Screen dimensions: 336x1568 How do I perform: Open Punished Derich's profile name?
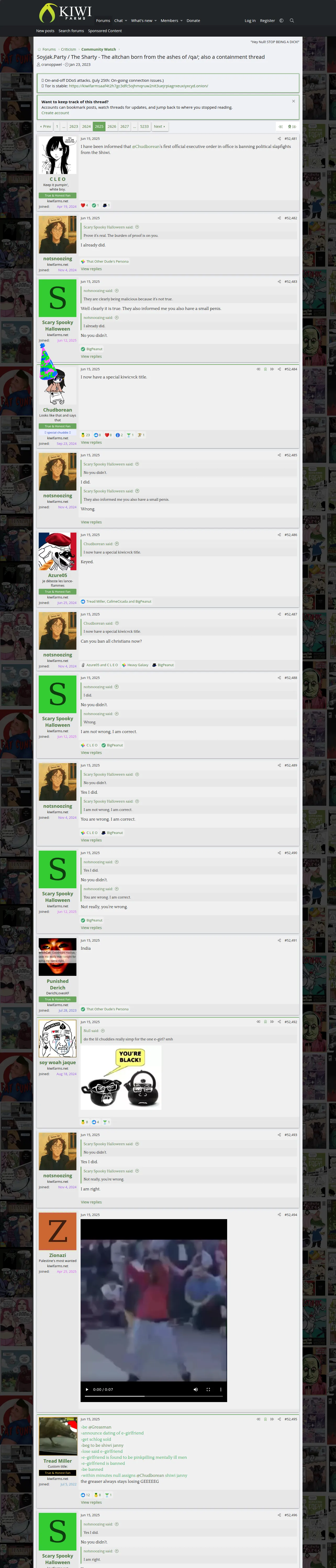point(57,984)
